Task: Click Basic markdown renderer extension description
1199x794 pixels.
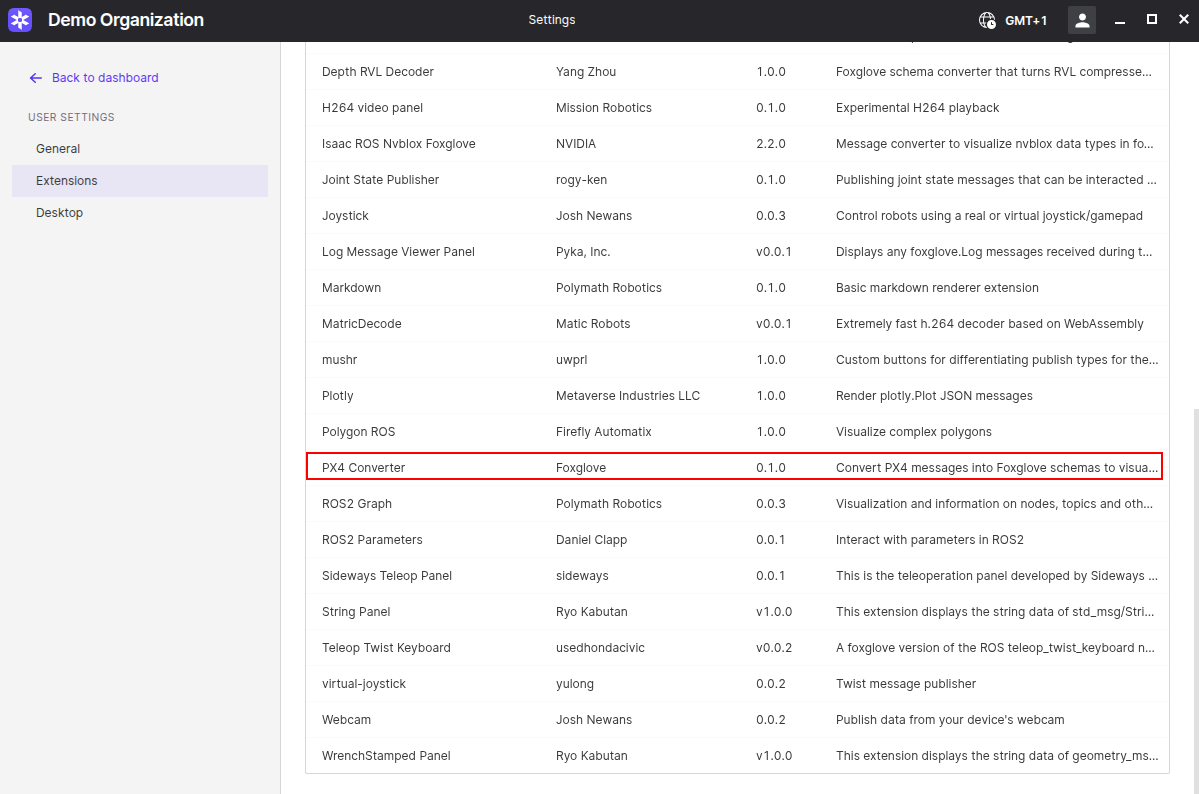Action: [x=937, y=288]
